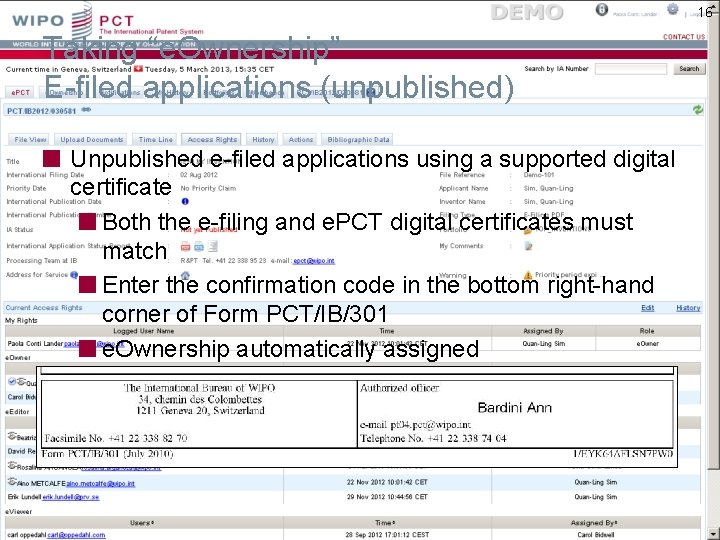Click the PCT/IB2012/030581 application number

coord(41,111)
